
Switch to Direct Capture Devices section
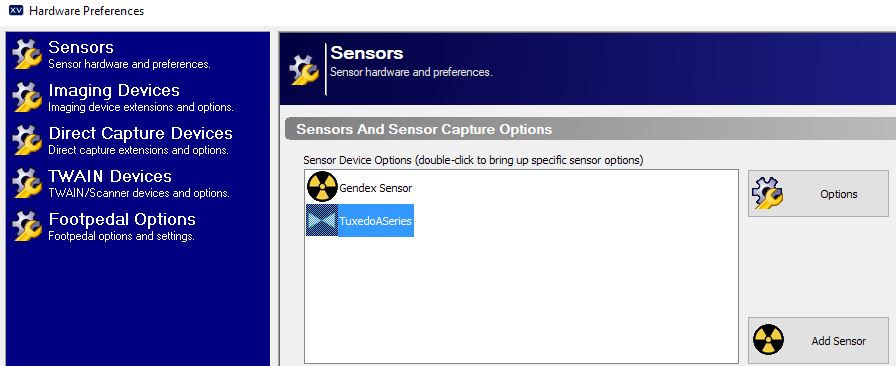click(x=141, y=140)
